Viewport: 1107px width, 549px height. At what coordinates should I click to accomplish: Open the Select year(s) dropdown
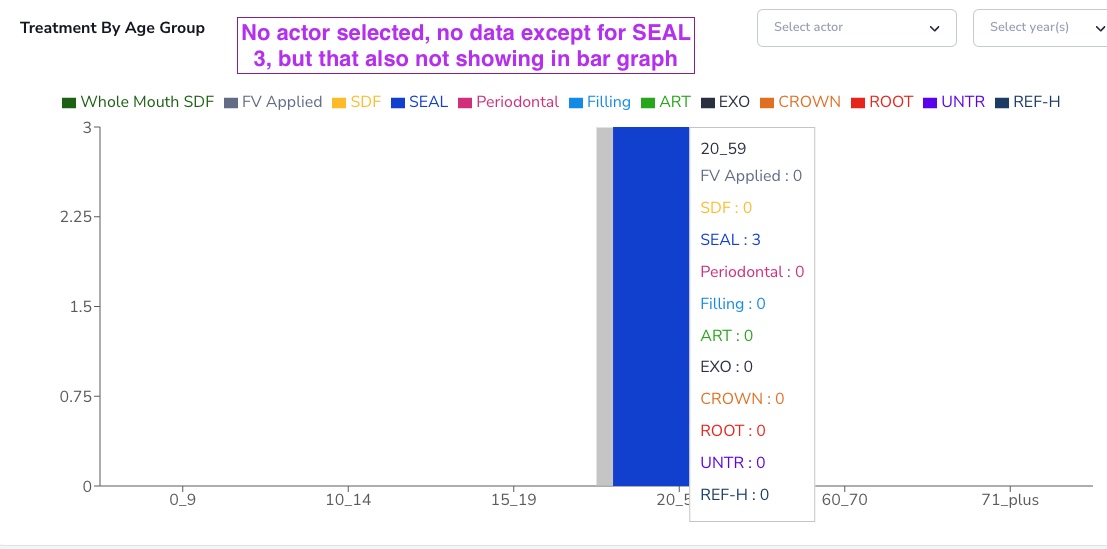(1040, 28)
